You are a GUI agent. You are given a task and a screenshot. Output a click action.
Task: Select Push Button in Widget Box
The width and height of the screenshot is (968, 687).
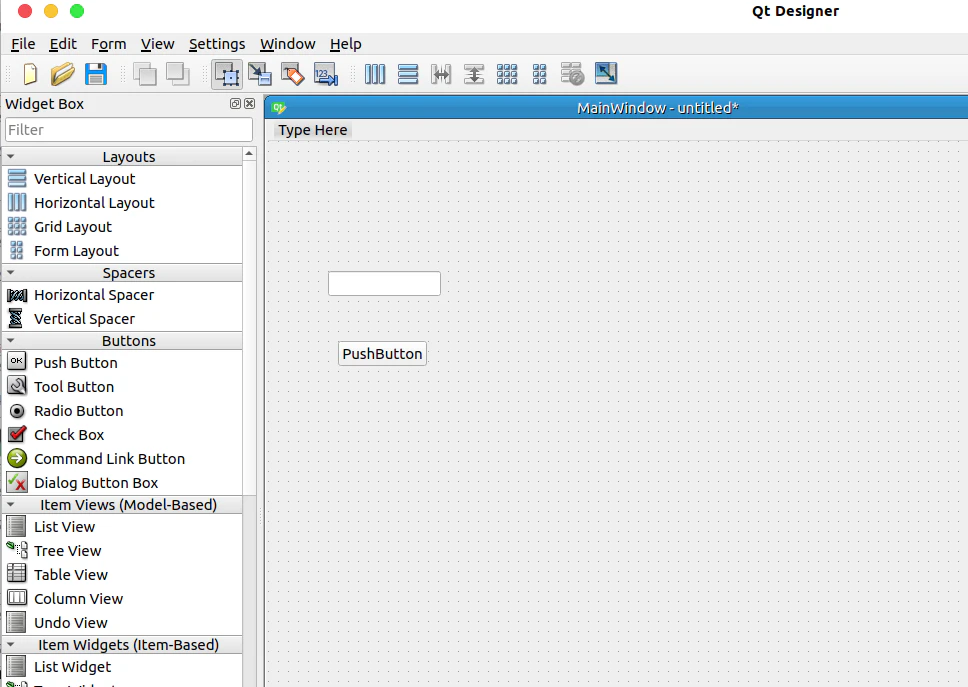[x=122, y=363]
